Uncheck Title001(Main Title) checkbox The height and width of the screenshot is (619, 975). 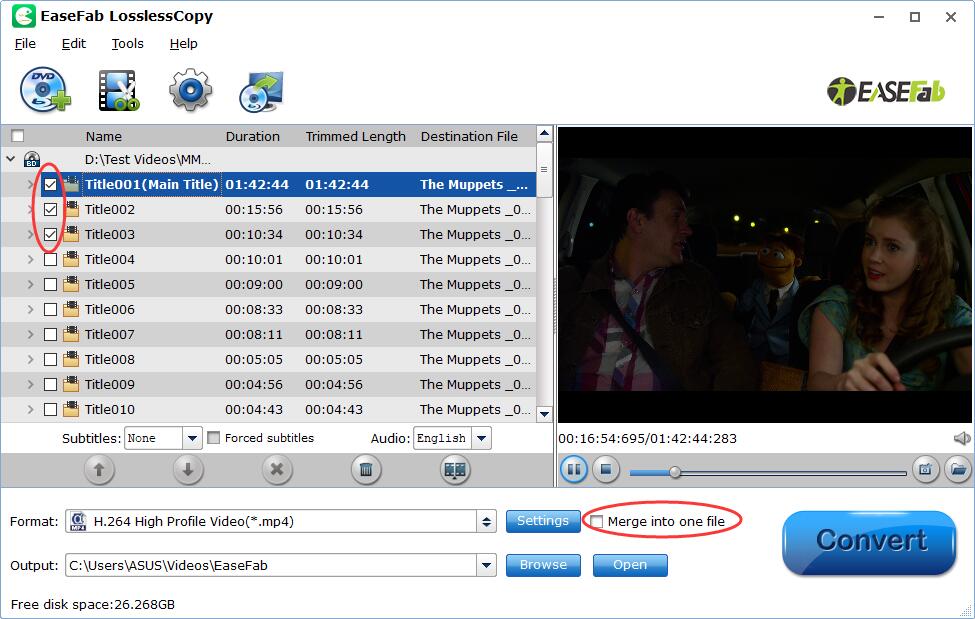click(x=50, y=185)
